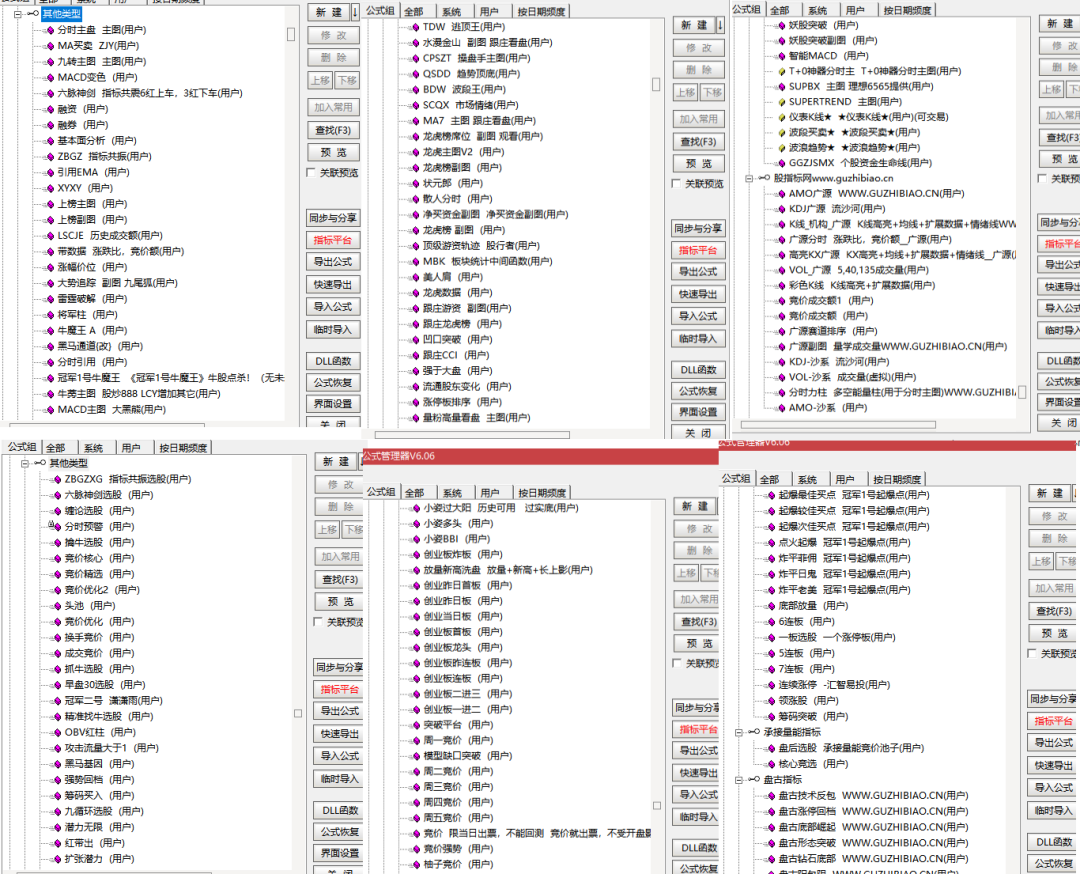1080x874 pixels.
Task: Click the diamond icon next to MACD变色
Action: [x=50, y=77]
